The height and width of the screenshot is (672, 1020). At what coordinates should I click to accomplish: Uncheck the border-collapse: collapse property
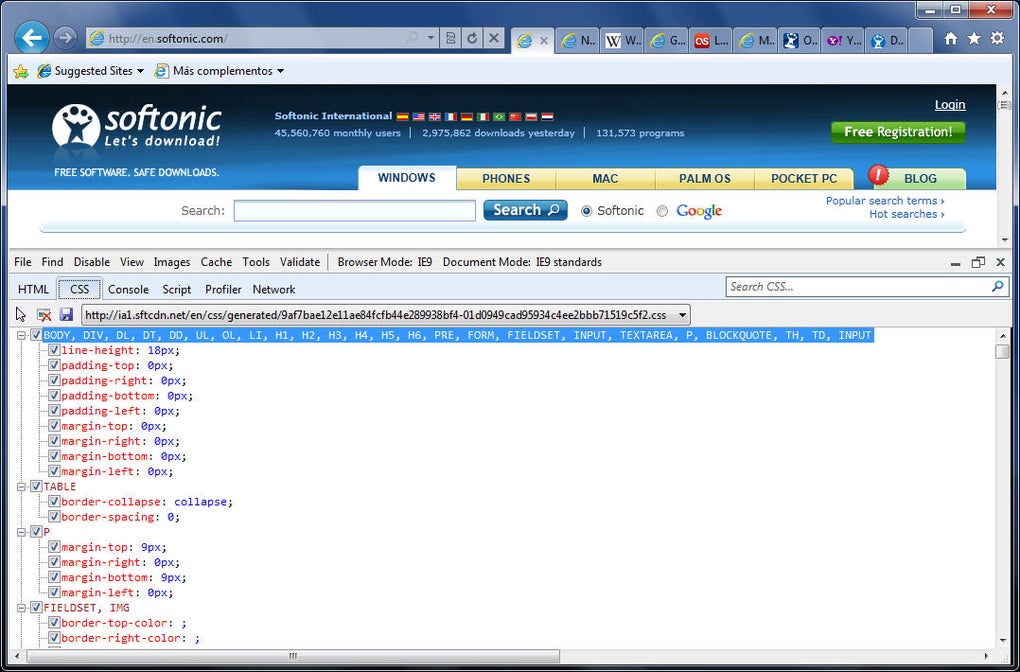[54, 502]
